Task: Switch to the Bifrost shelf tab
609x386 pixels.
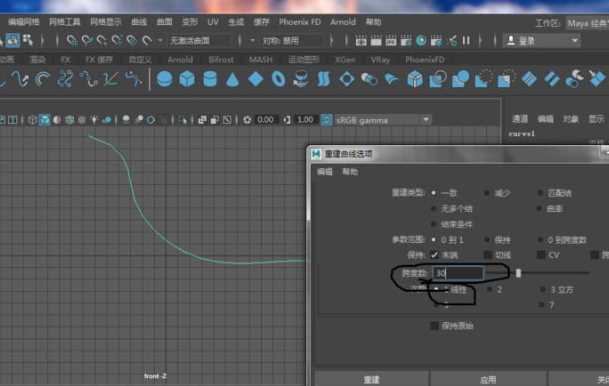Action: pyautogui.click(x=221, y=60)
